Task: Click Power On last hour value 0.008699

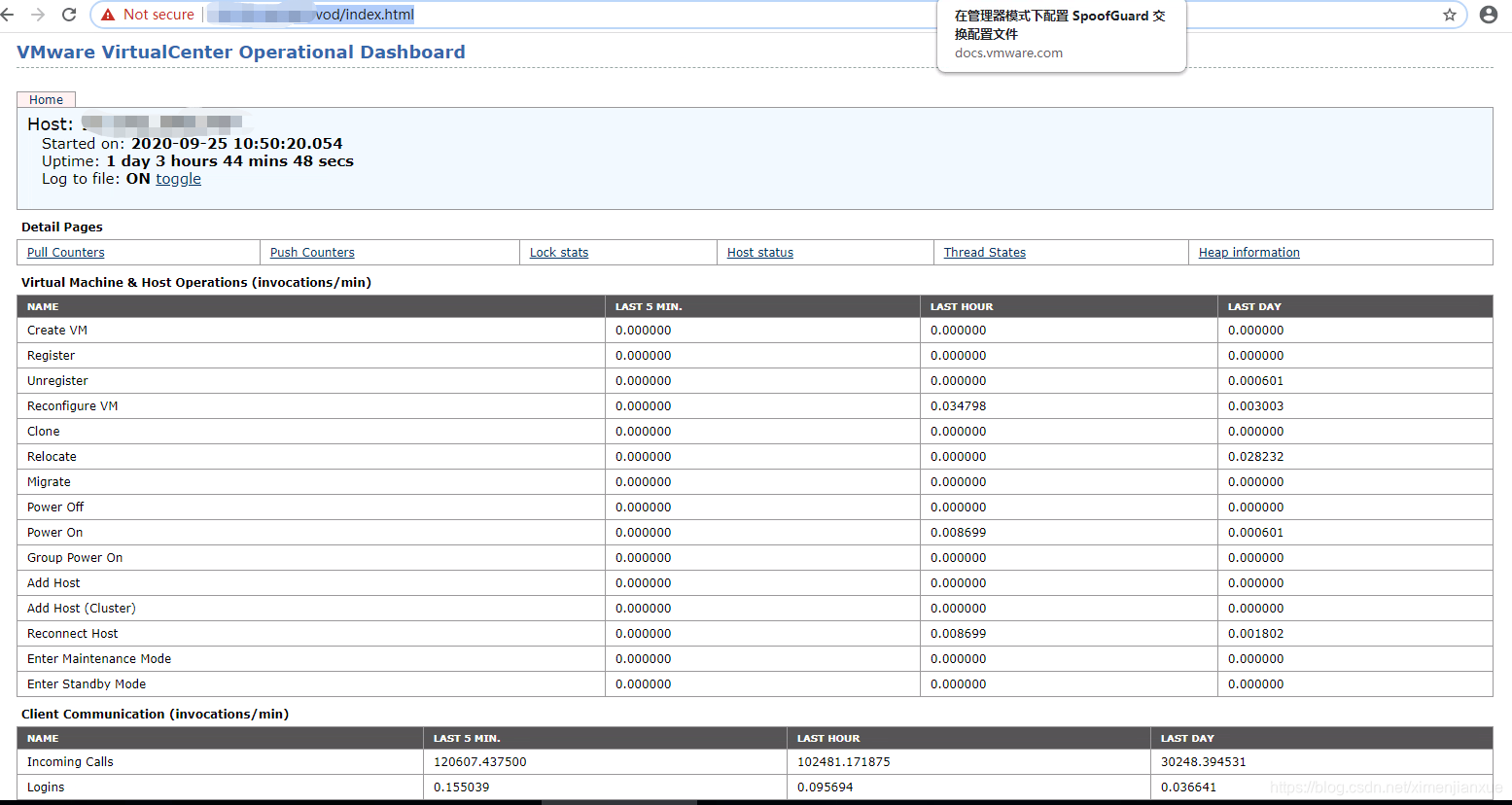Action: [x=958, y=533]
